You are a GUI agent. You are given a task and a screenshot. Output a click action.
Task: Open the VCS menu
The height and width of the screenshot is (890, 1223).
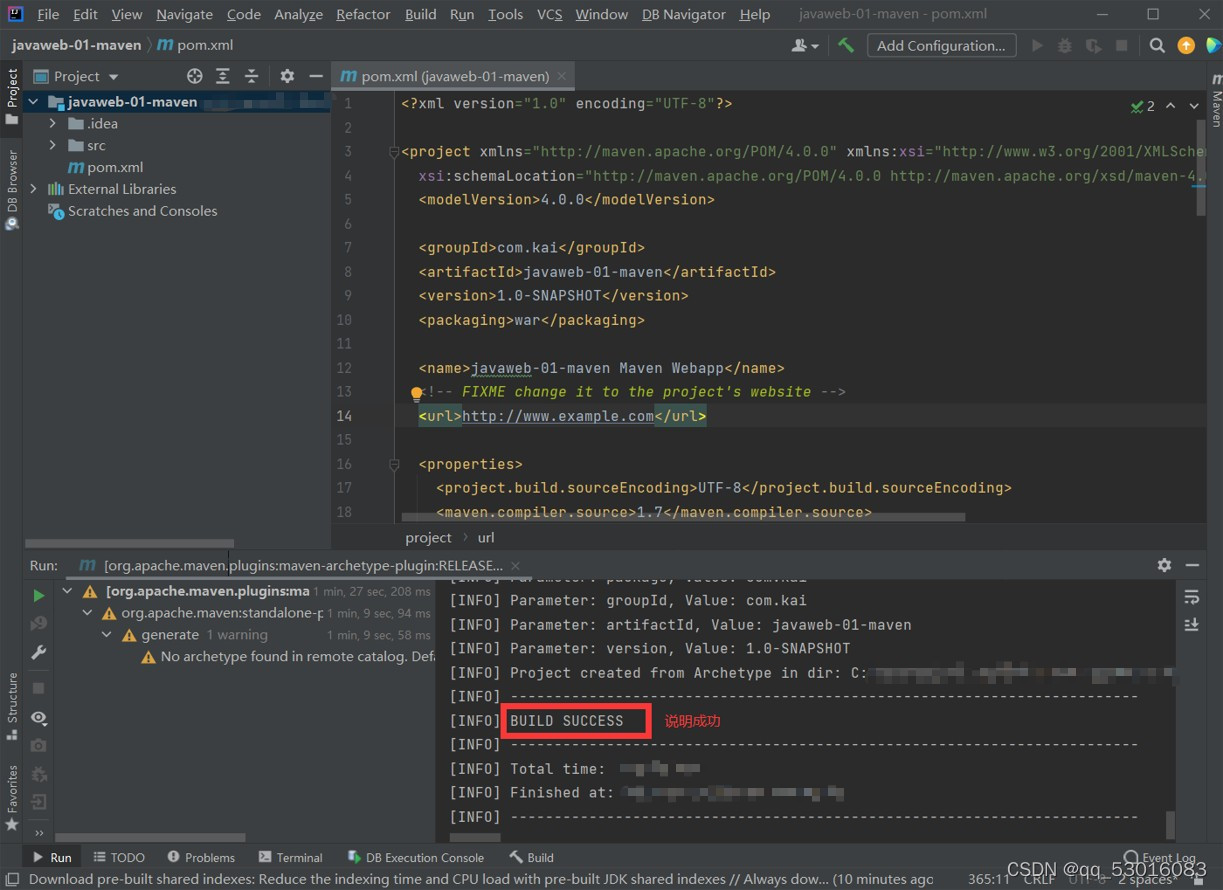[x=550, y=14]
